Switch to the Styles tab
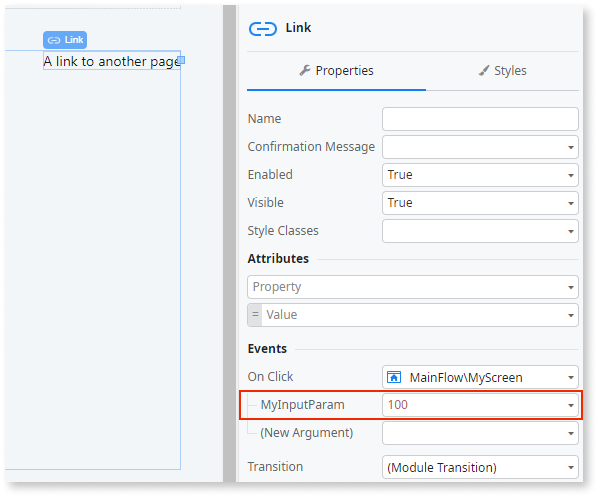598x497 pixels. point(502,71)
